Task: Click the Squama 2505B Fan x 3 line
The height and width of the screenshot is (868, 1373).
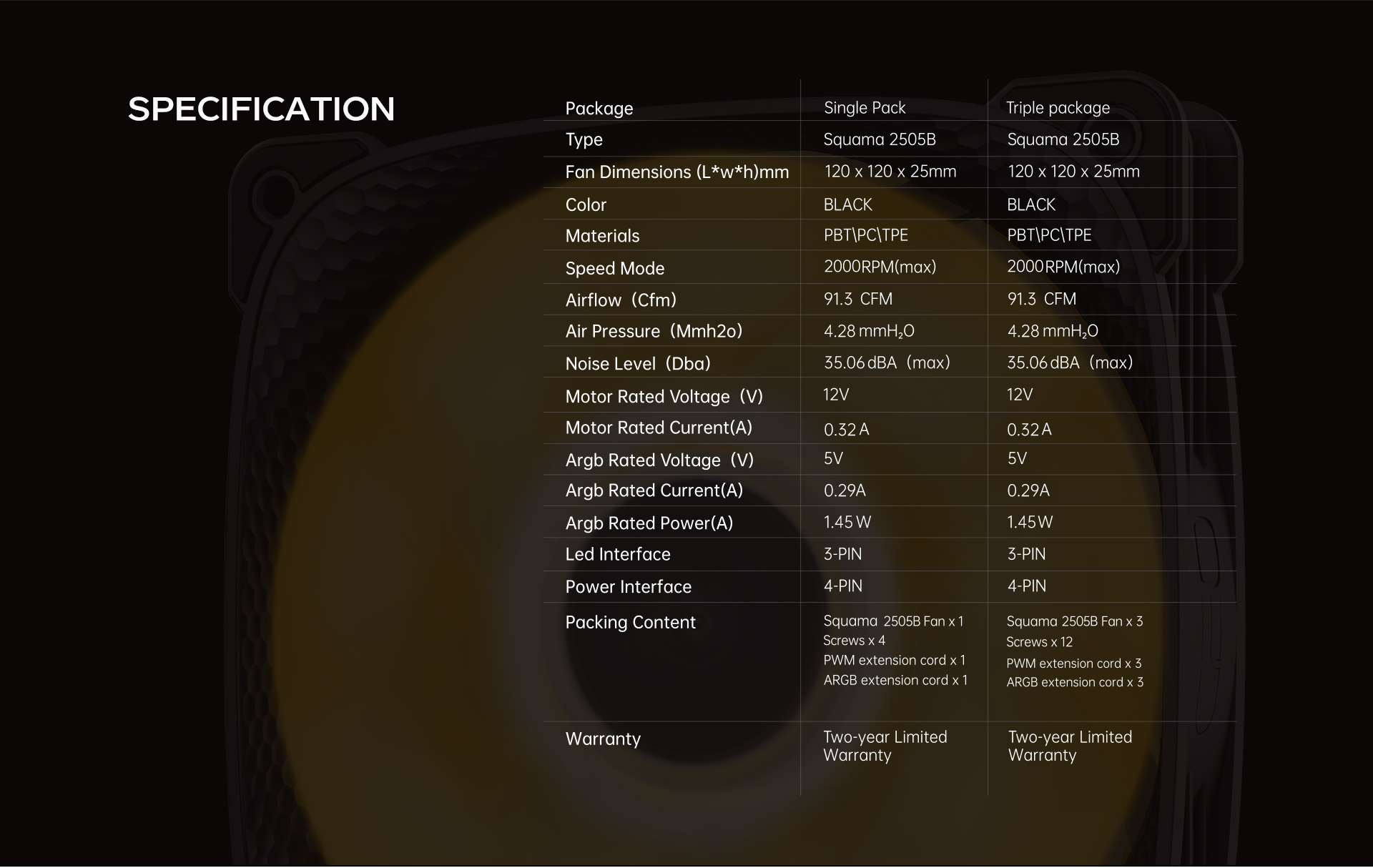Action: (1075, 622)
